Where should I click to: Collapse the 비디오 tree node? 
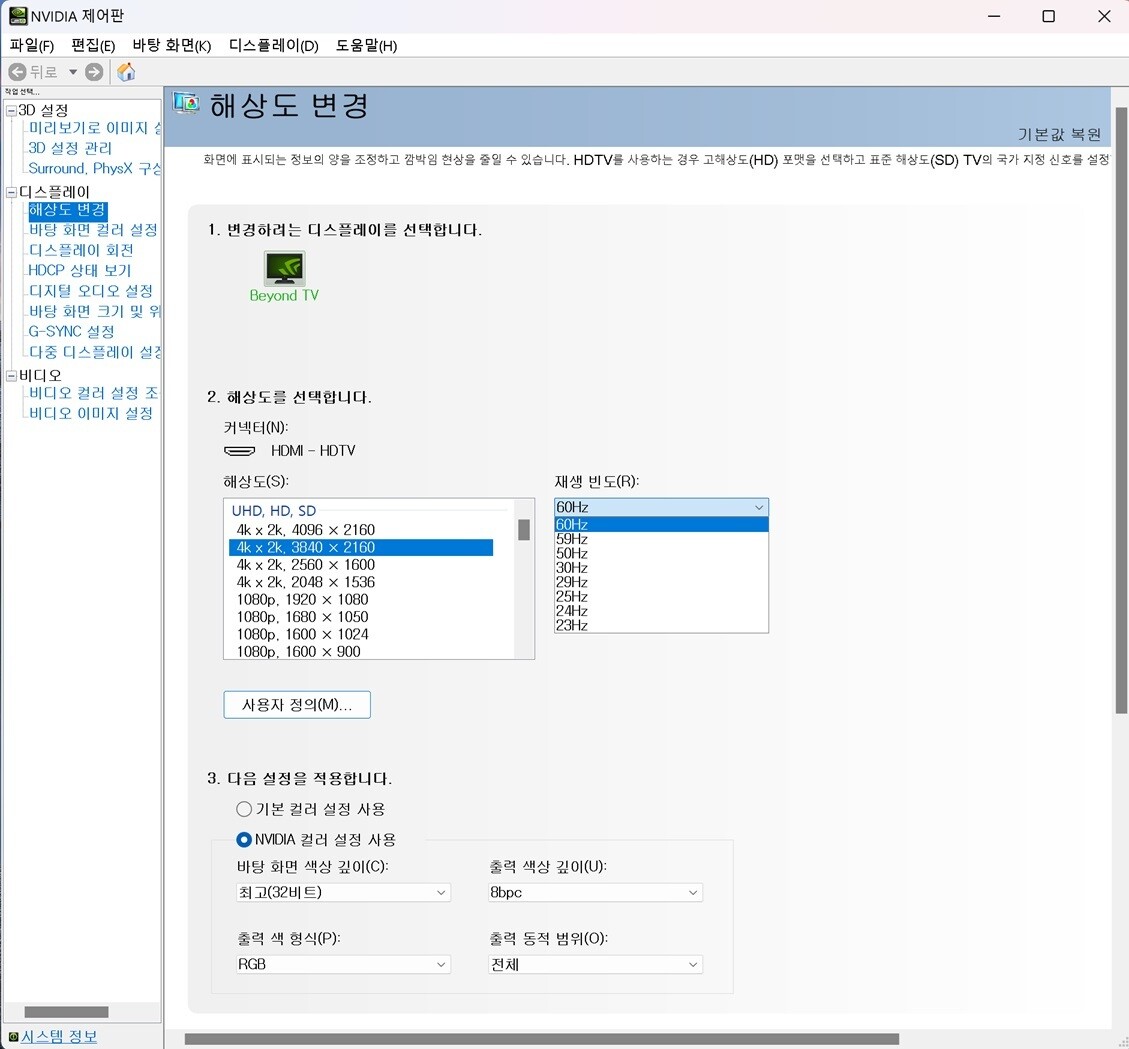pos(11,376)
